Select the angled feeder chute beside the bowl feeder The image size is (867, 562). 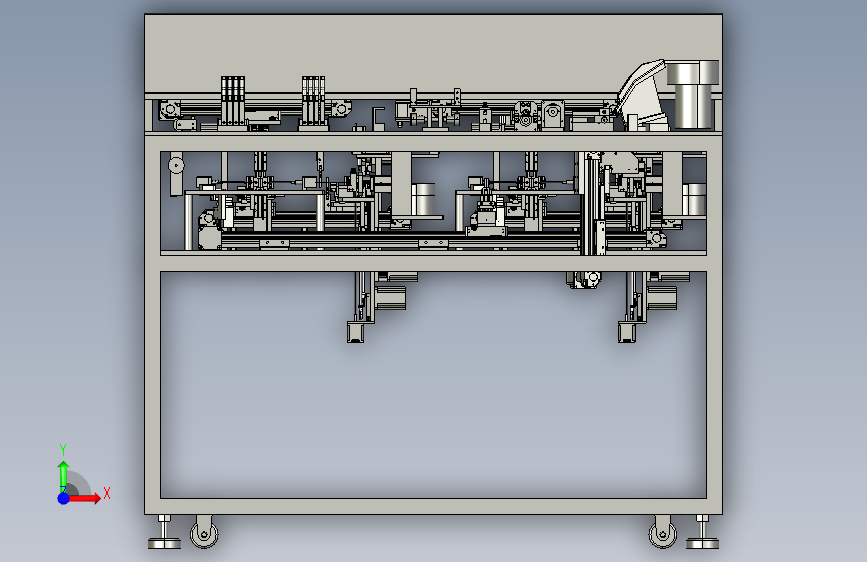click(x=641, y=93)
